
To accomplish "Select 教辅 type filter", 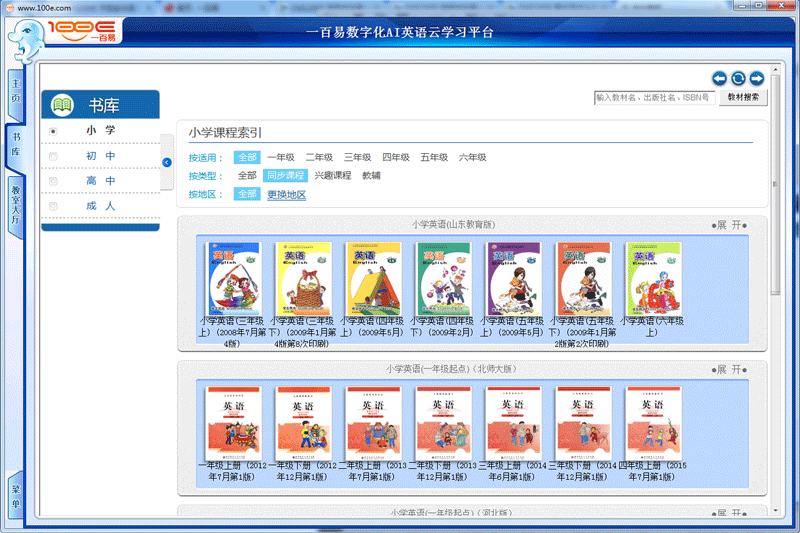I will click(371, 175).
